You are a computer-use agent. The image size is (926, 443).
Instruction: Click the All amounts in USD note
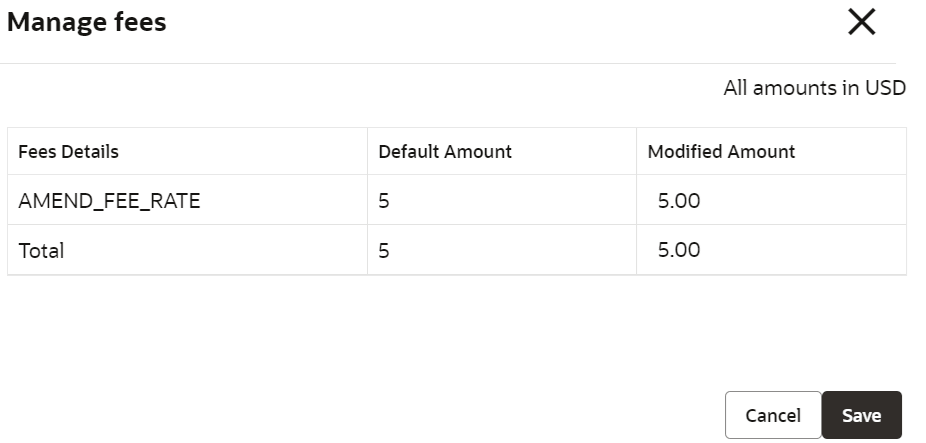click(814, 88)
